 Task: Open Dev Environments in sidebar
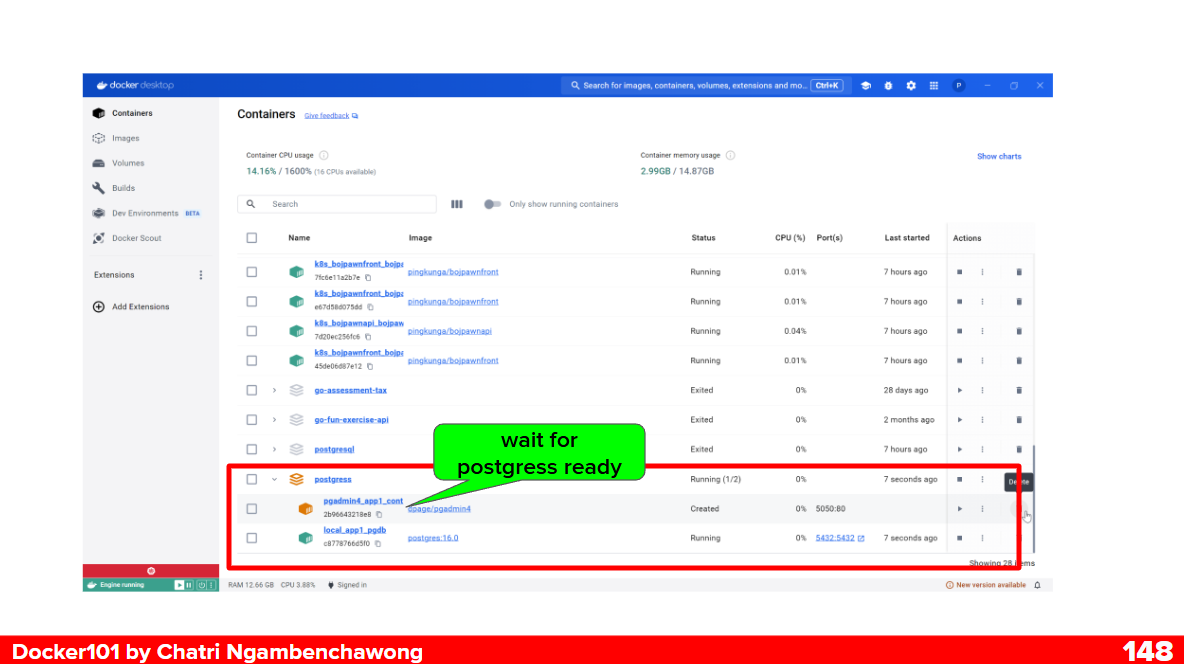146,213
